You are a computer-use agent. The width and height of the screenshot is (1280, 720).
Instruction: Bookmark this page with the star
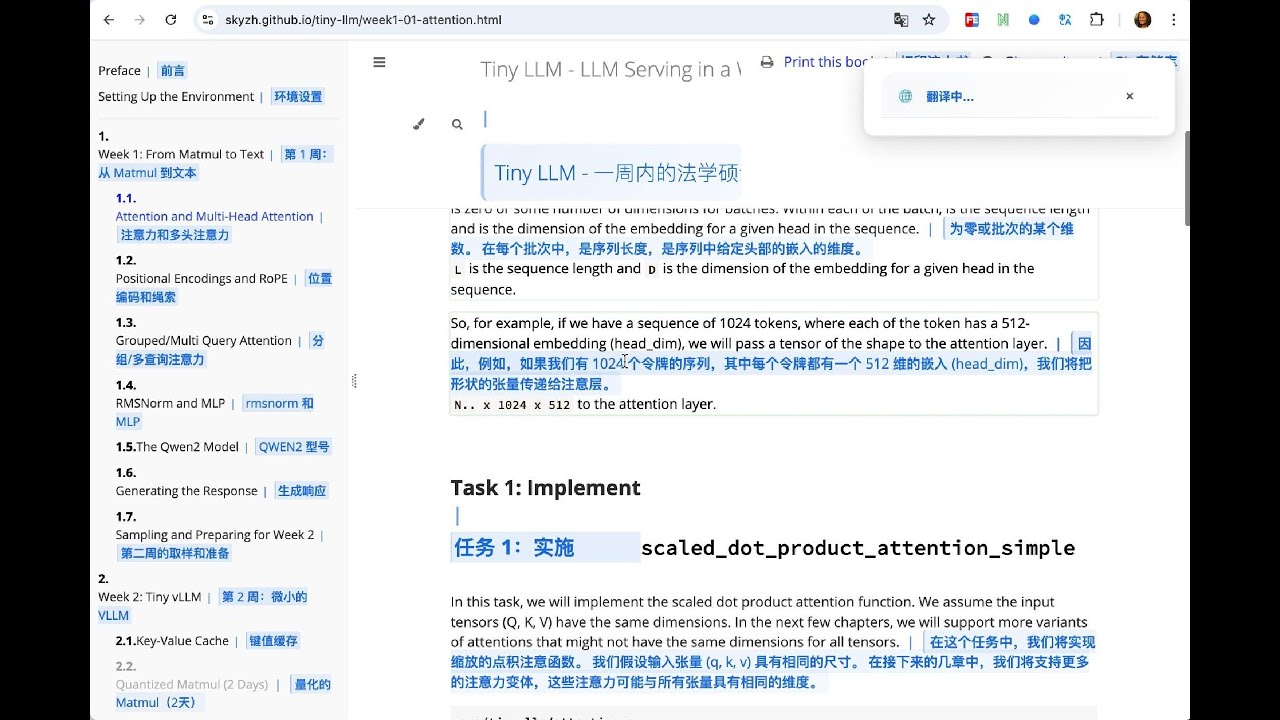(x=929, y=20)
